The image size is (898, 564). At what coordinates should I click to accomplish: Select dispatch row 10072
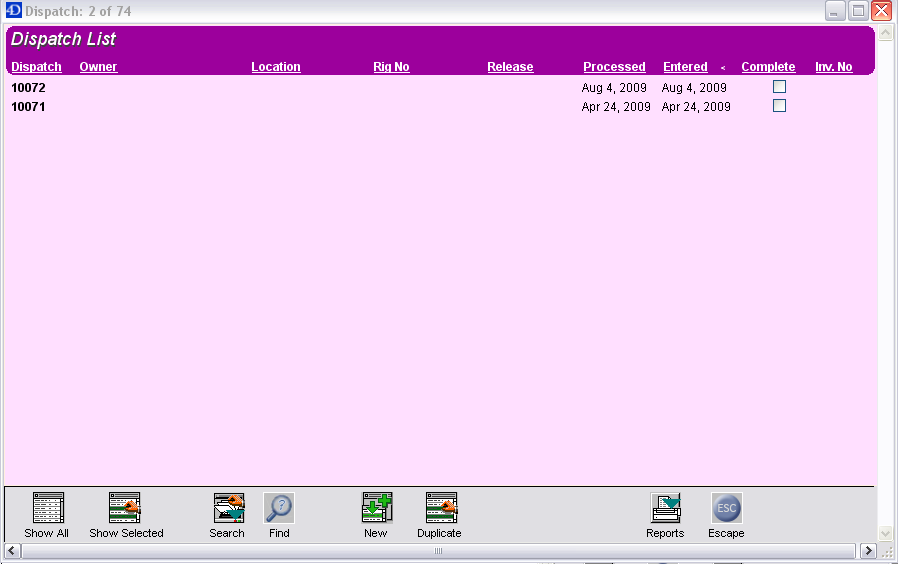[29, 88]
